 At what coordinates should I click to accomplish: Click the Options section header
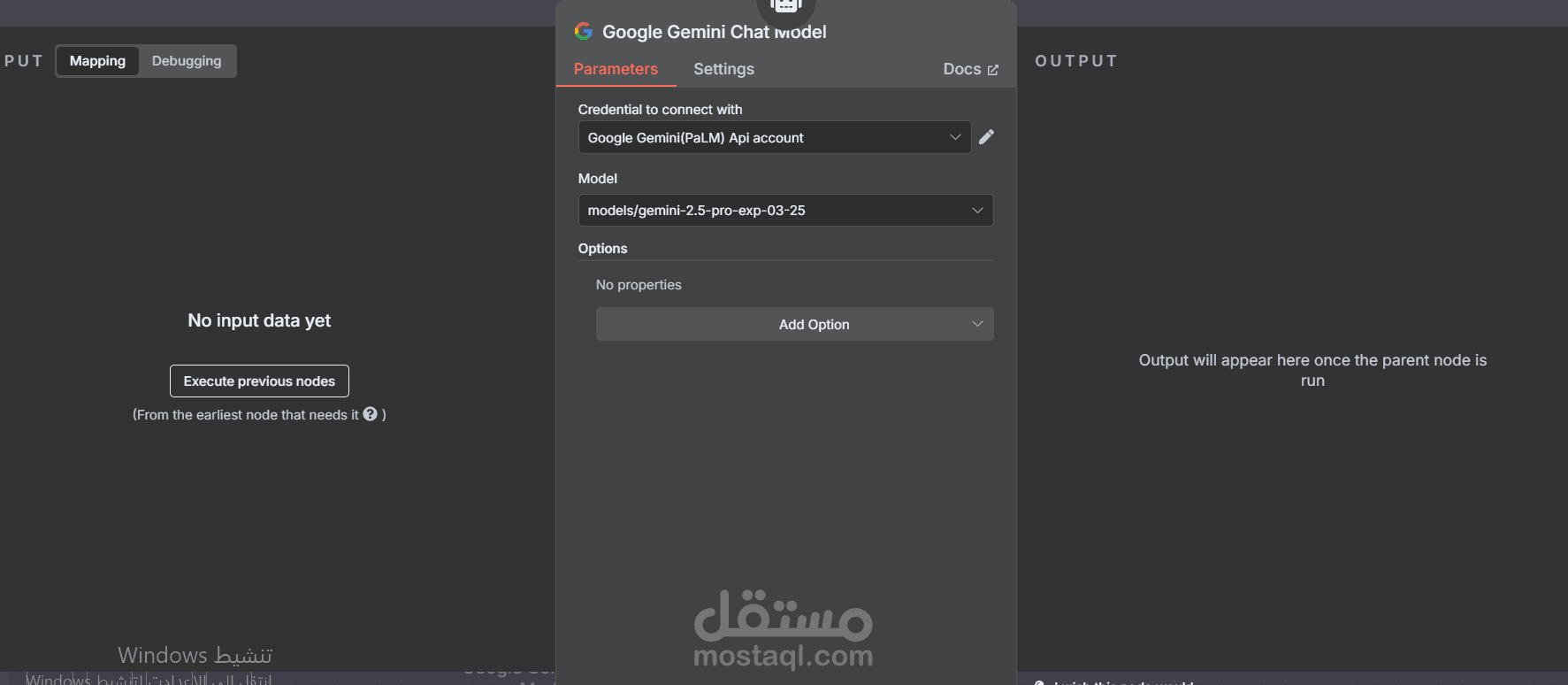[x=603, y=249]
